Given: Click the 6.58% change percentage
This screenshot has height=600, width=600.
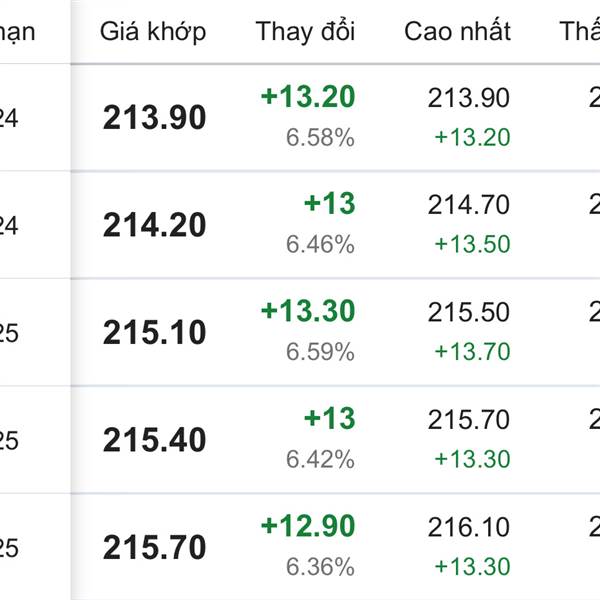Looking at the screenshot, I should pyautogui.click(x=320, y=137).
